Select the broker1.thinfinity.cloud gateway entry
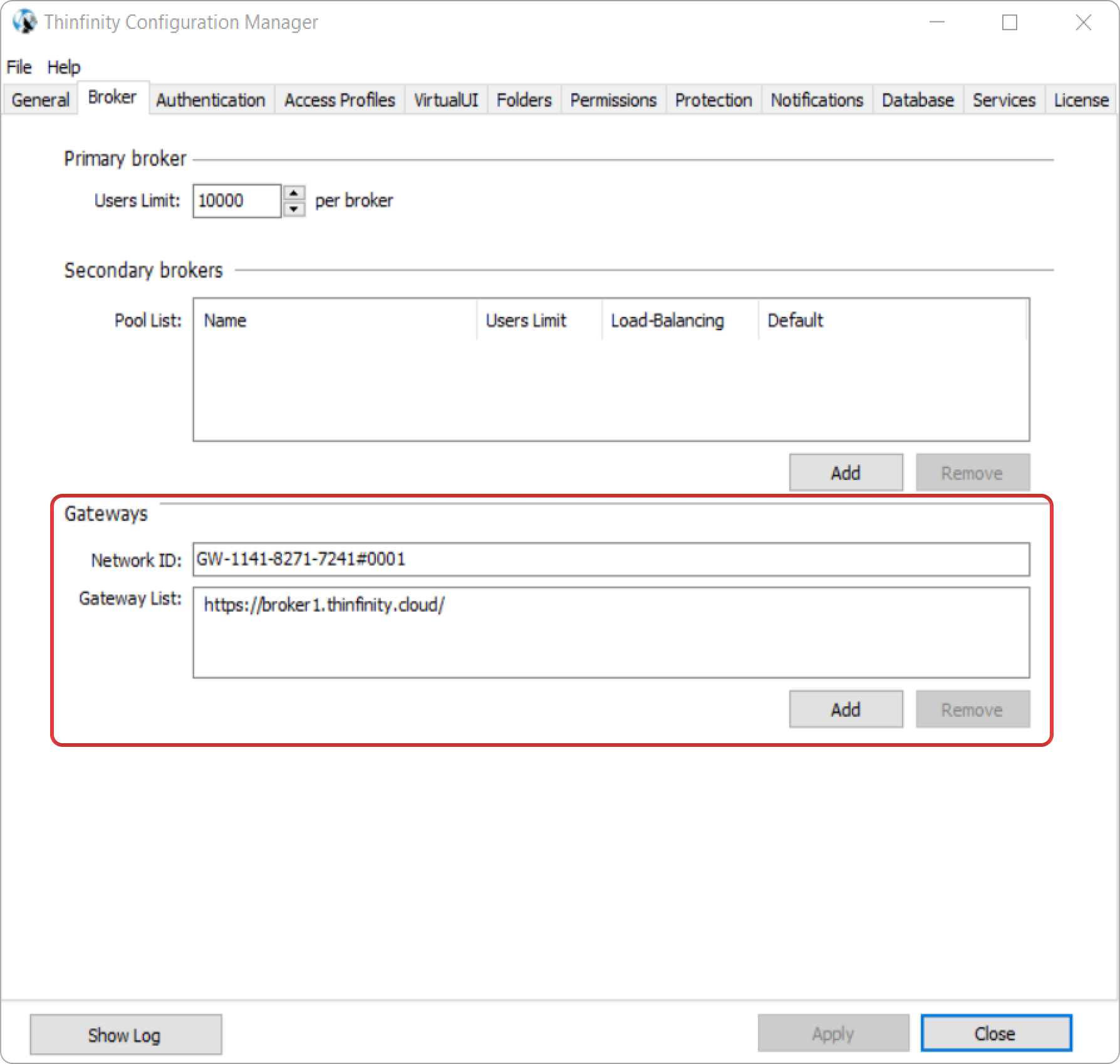Viewport: 1120px width, 1064px height. (x=324, y=605)
